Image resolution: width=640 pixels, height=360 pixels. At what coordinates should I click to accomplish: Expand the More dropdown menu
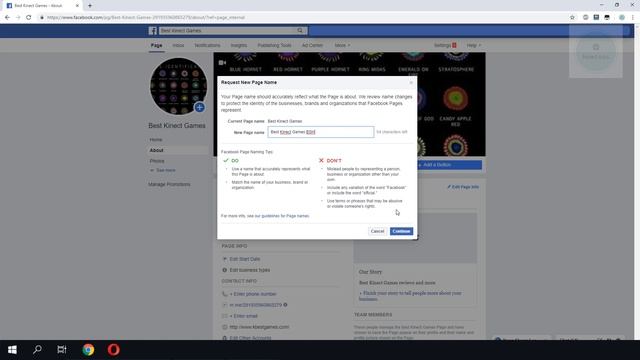point(342,45)
